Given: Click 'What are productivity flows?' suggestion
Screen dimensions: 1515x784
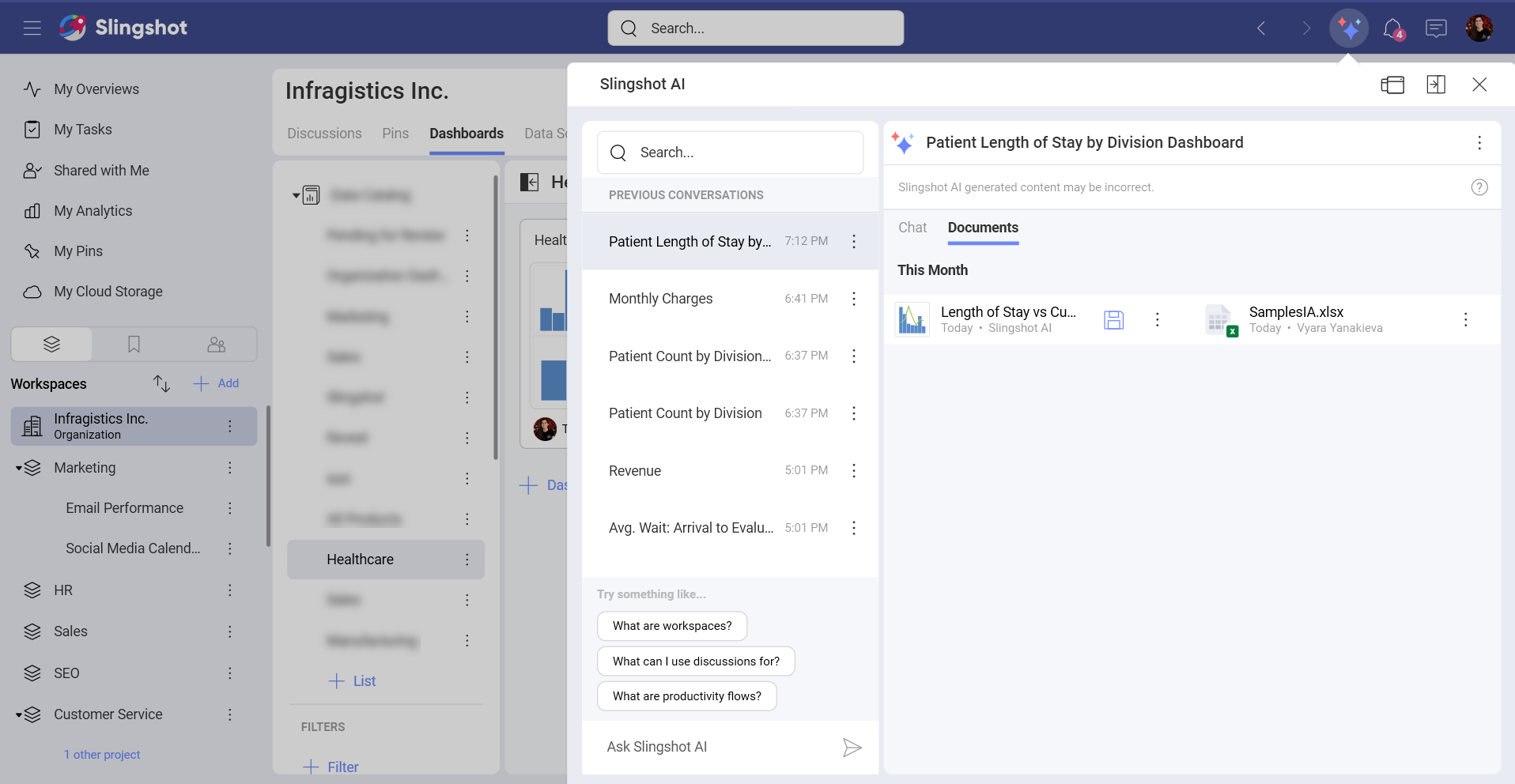Looking at the screenshot, I should pos(686,696).
